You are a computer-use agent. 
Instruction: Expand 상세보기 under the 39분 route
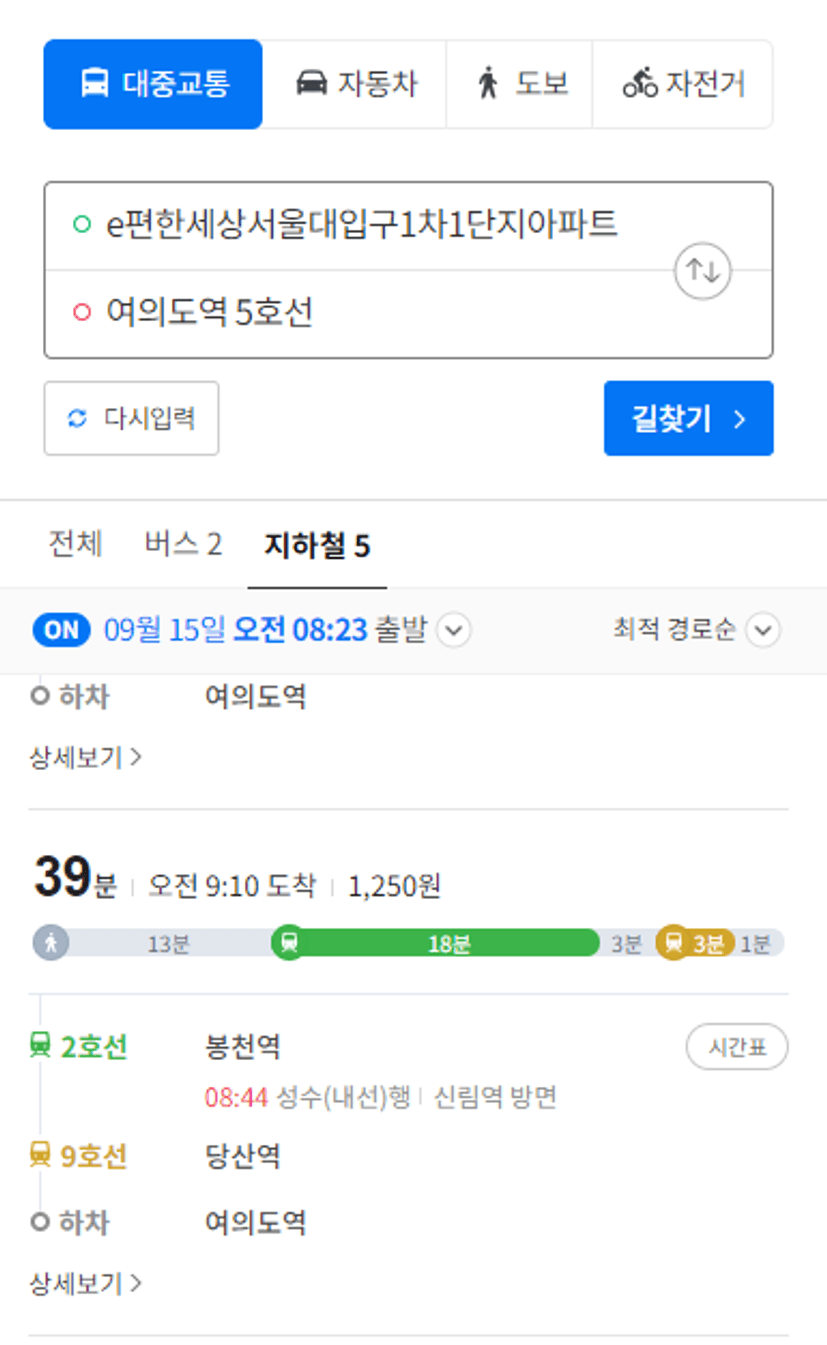tap(86, 1283)
